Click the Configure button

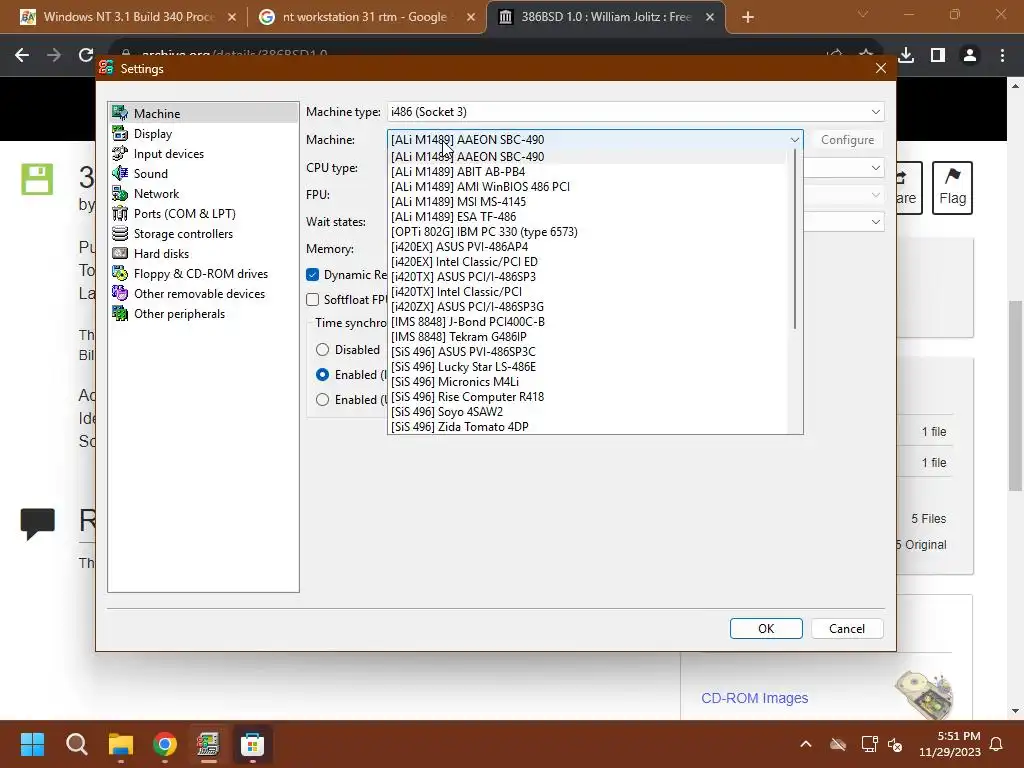click(847, 140)
